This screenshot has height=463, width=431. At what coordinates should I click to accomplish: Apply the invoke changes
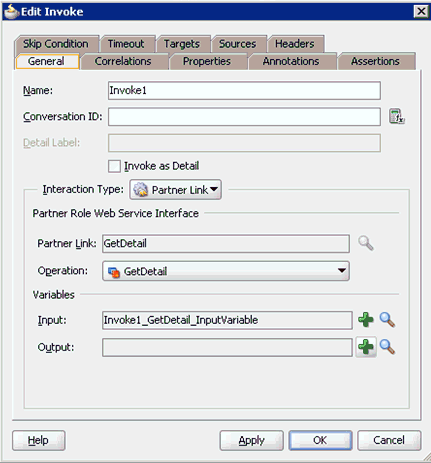(252, 440)
